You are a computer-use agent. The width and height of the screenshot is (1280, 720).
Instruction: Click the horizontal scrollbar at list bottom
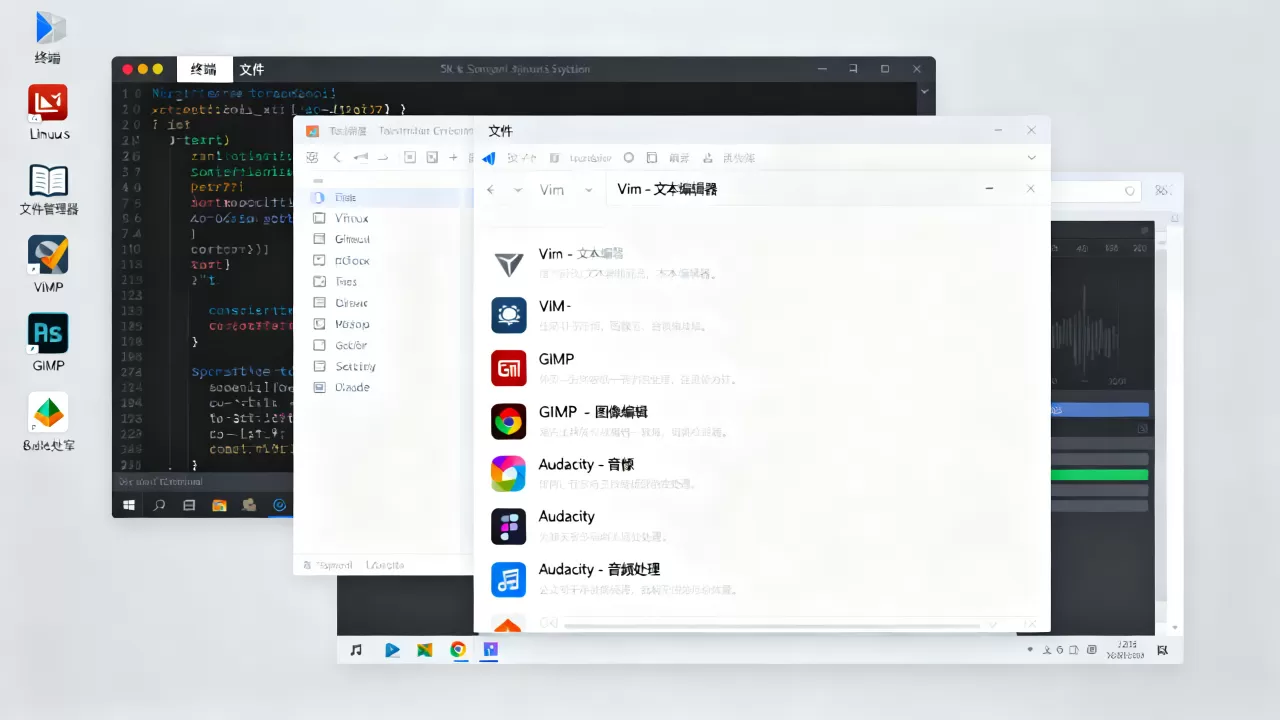point(771,626)
